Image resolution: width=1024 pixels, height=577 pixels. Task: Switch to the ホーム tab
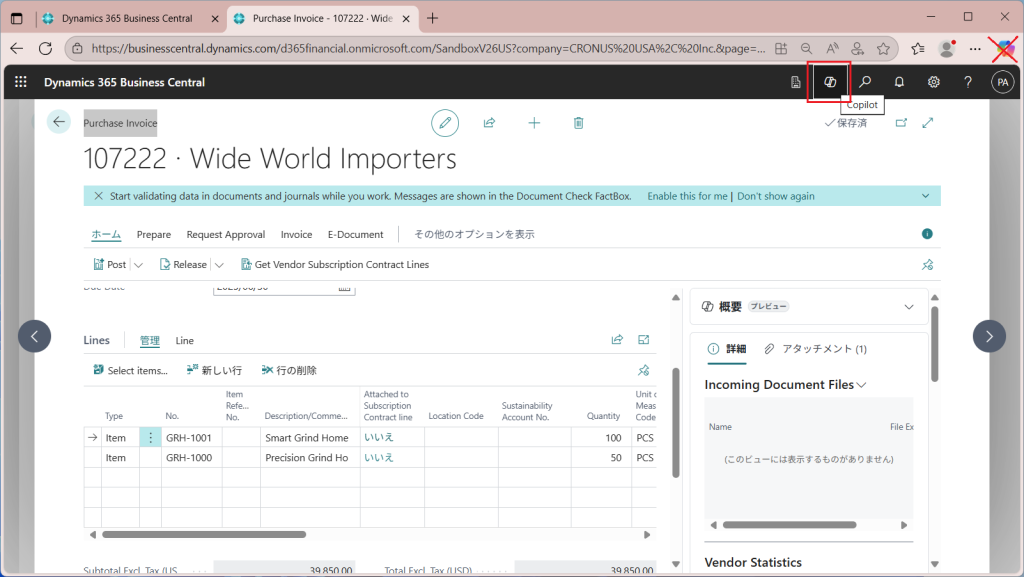click(x=106, y=234)
